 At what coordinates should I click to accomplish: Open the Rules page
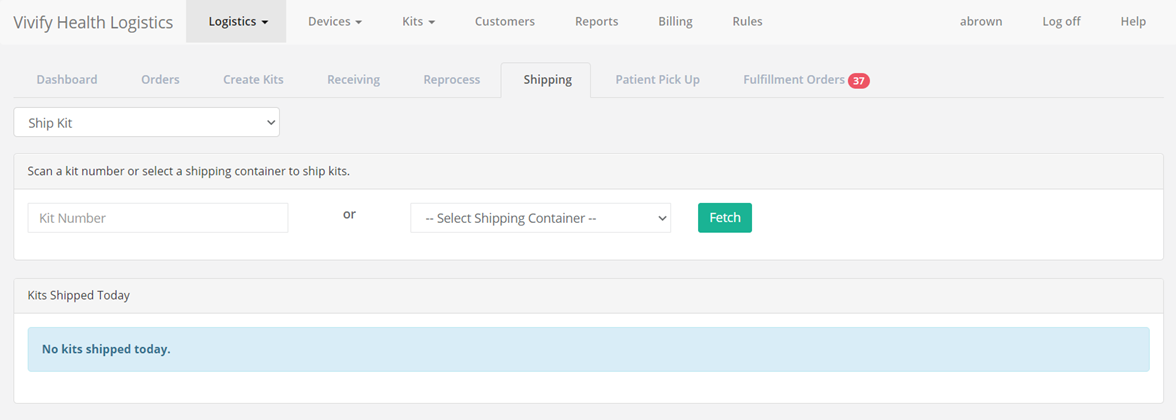(748, 22)
